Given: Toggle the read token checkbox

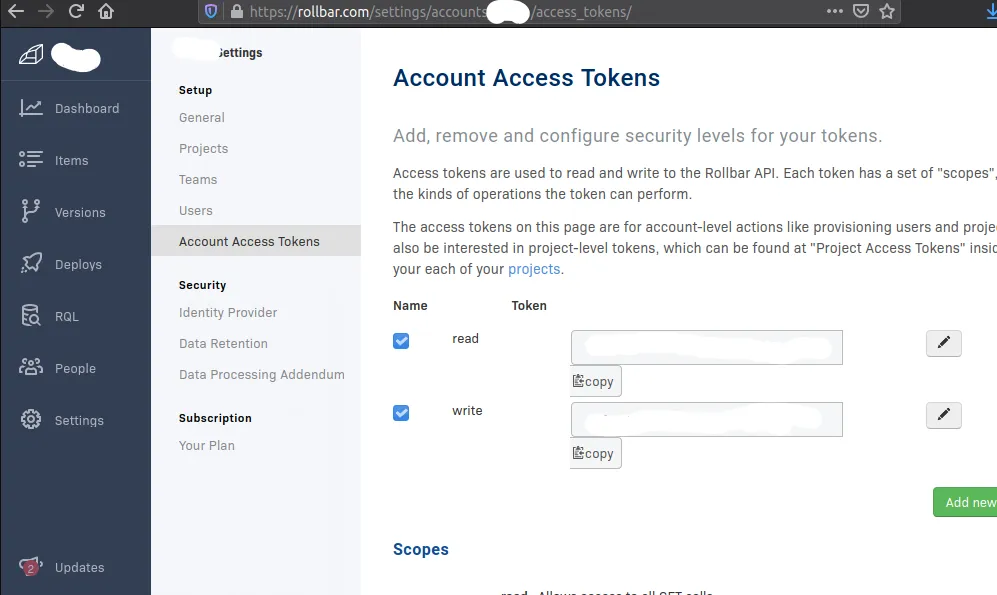Looking at the screenshot, I should click(x=401, y=341).
